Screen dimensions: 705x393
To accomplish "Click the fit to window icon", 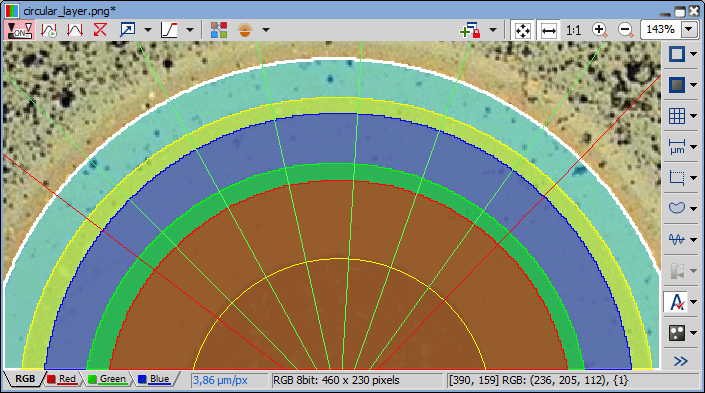I will tap(522, 30).
